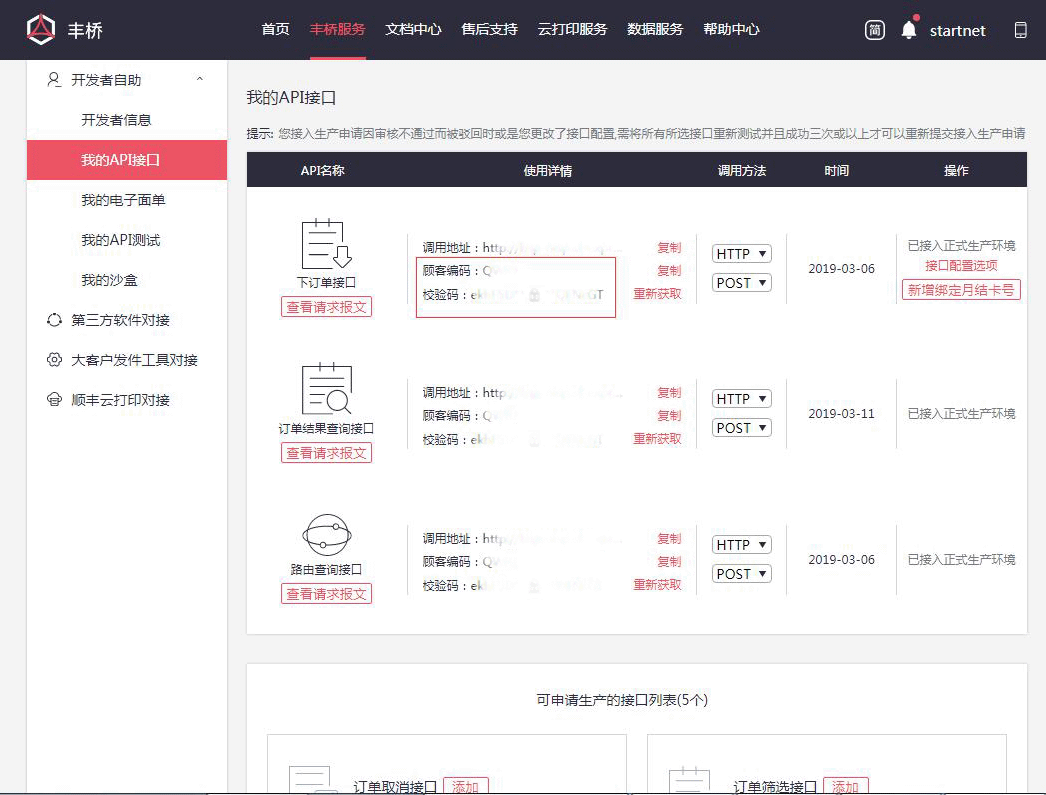Copy 顾客编码 for 路由查询接口
This screenshot has width=1046, height=795.
click(x=669, y=562)
